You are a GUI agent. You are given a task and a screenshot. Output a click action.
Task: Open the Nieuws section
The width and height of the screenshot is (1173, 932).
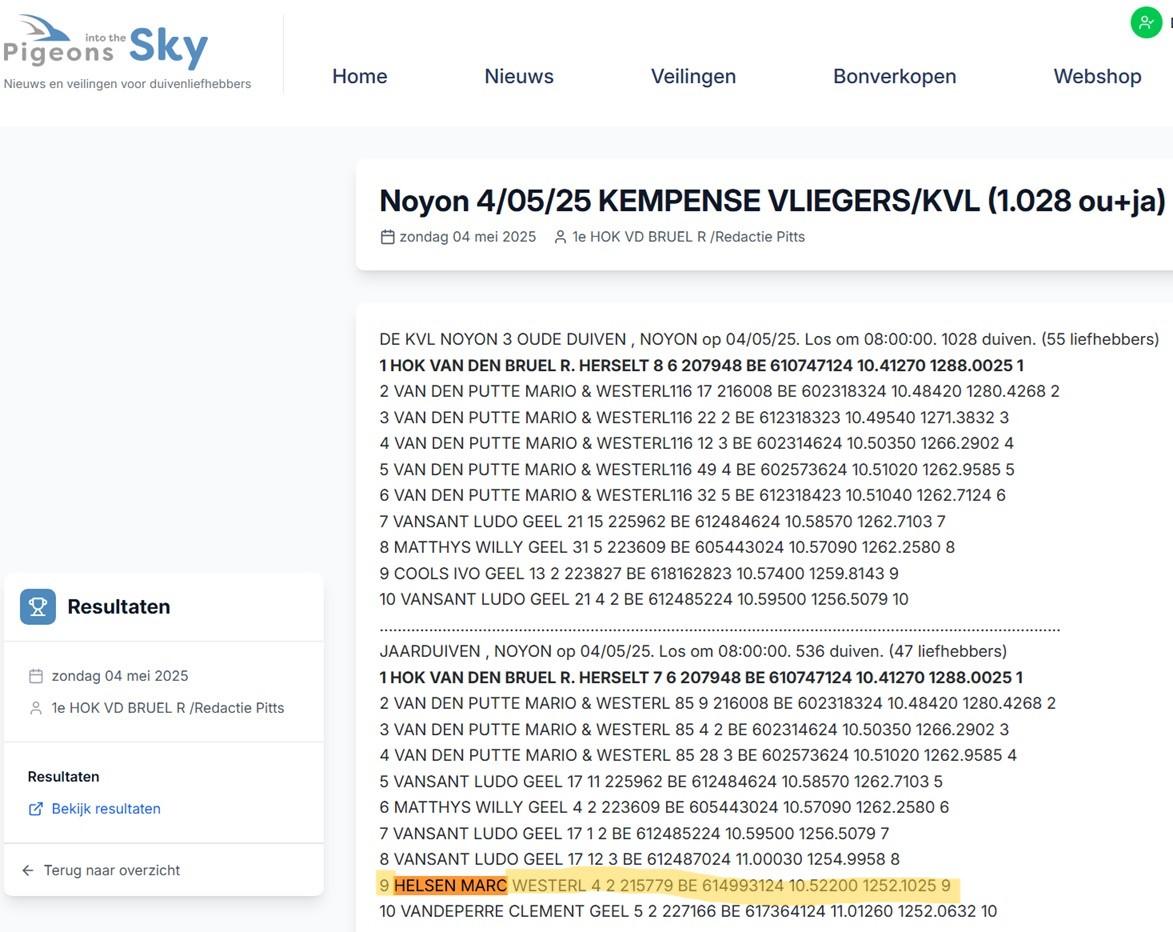tap(518, 74)
